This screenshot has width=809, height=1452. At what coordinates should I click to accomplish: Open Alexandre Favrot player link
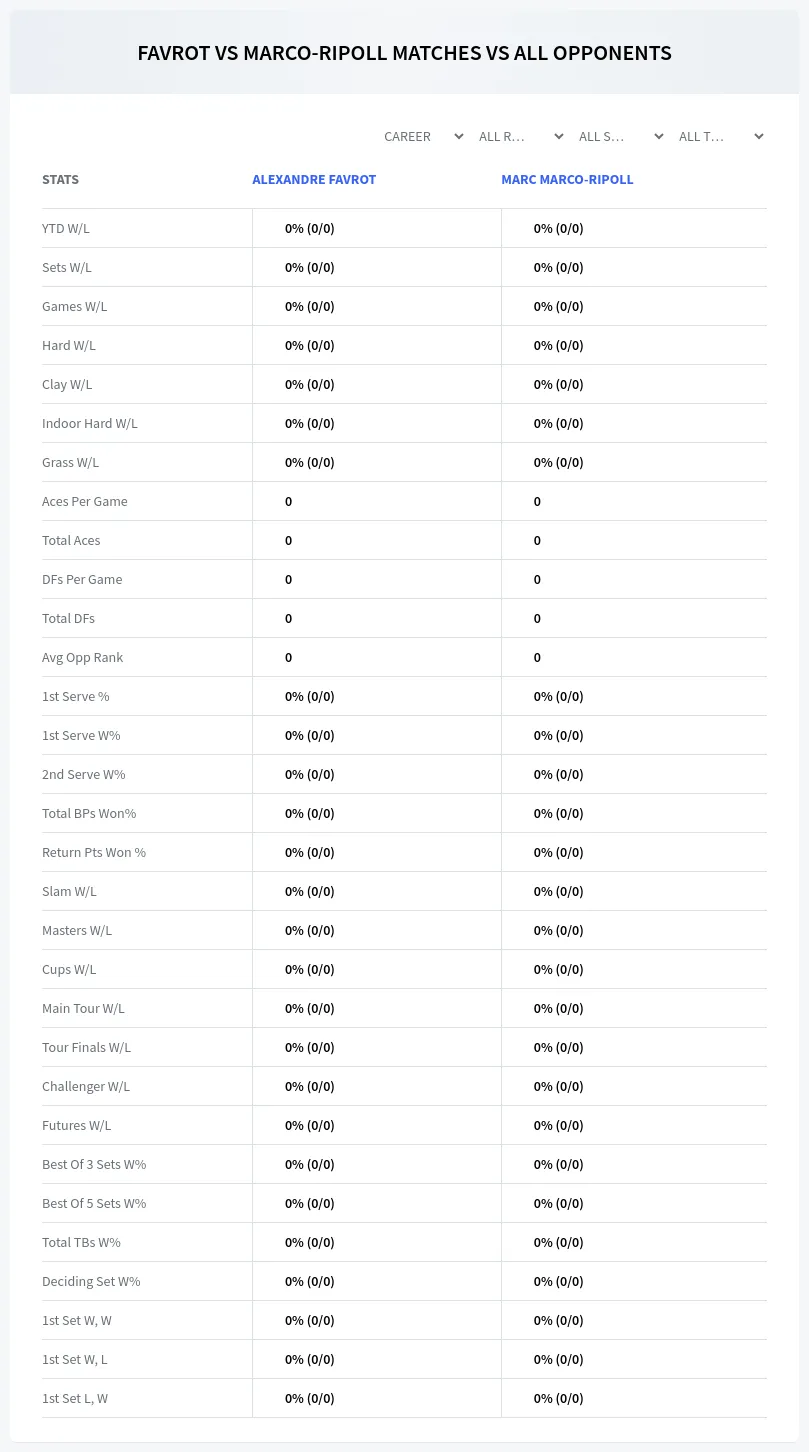pos(314,180)
